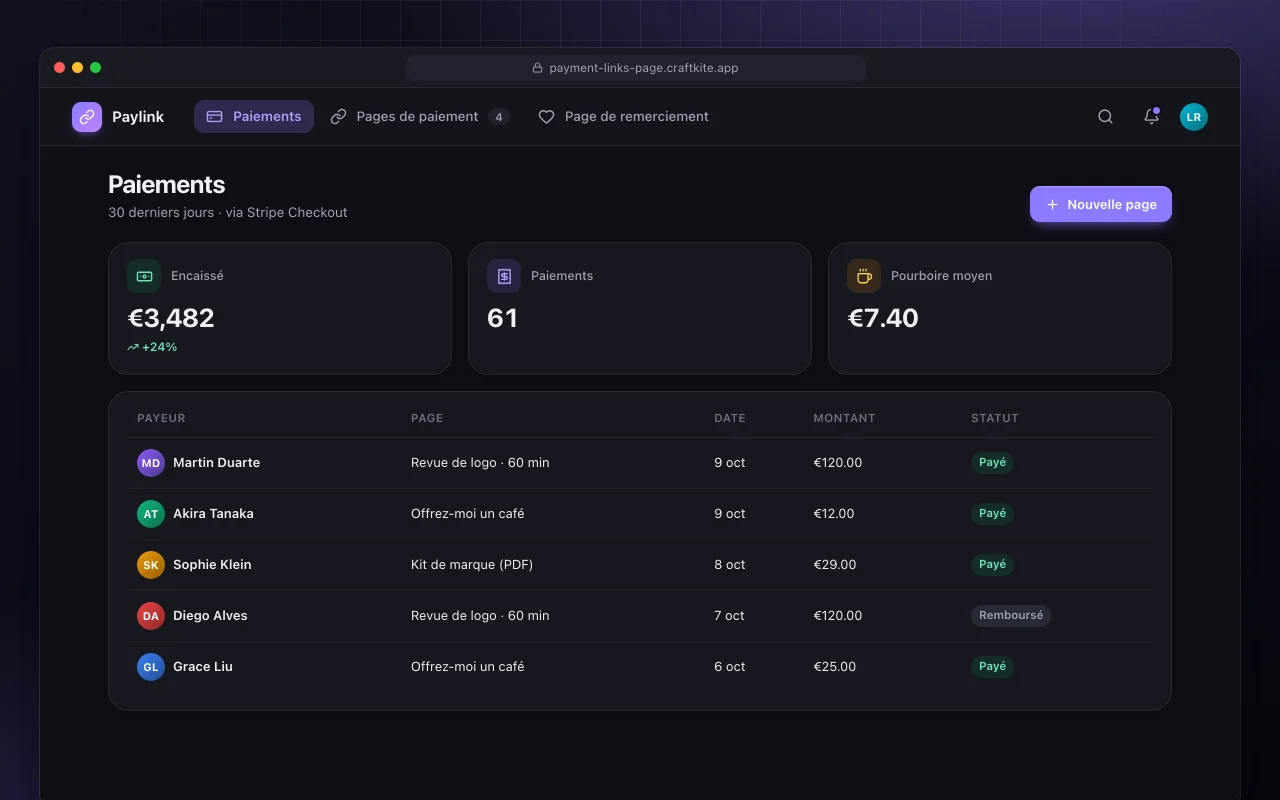This screenshot has width=1280, height=800.
Task: Open the search magnifier icon
Action: 1105,117
